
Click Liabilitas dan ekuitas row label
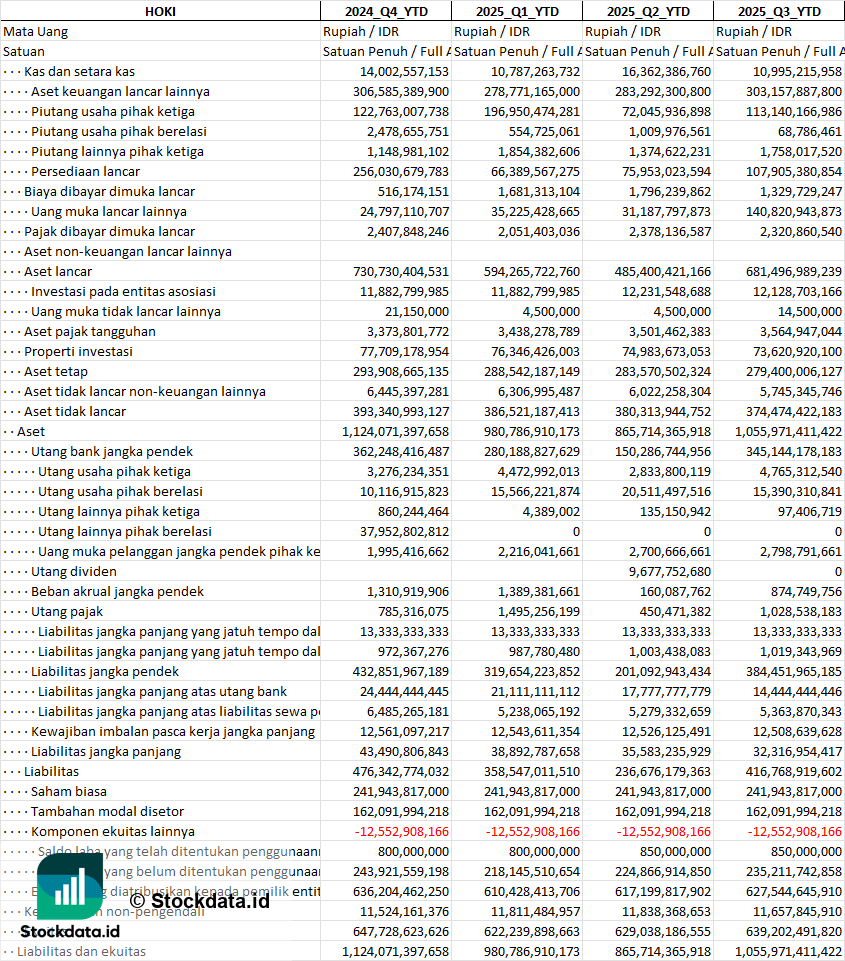click(x=81, y=952)
